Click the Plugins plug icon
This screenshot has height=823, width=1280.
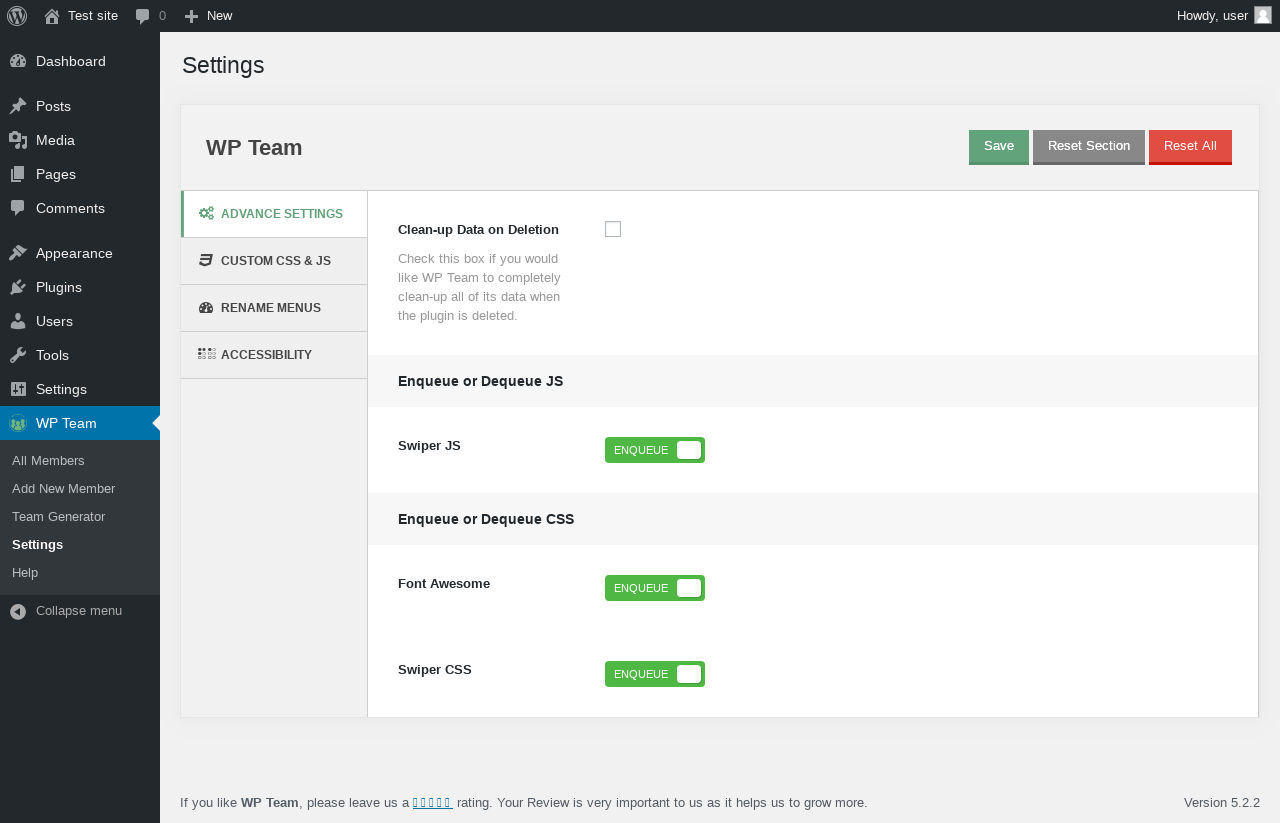18,287
